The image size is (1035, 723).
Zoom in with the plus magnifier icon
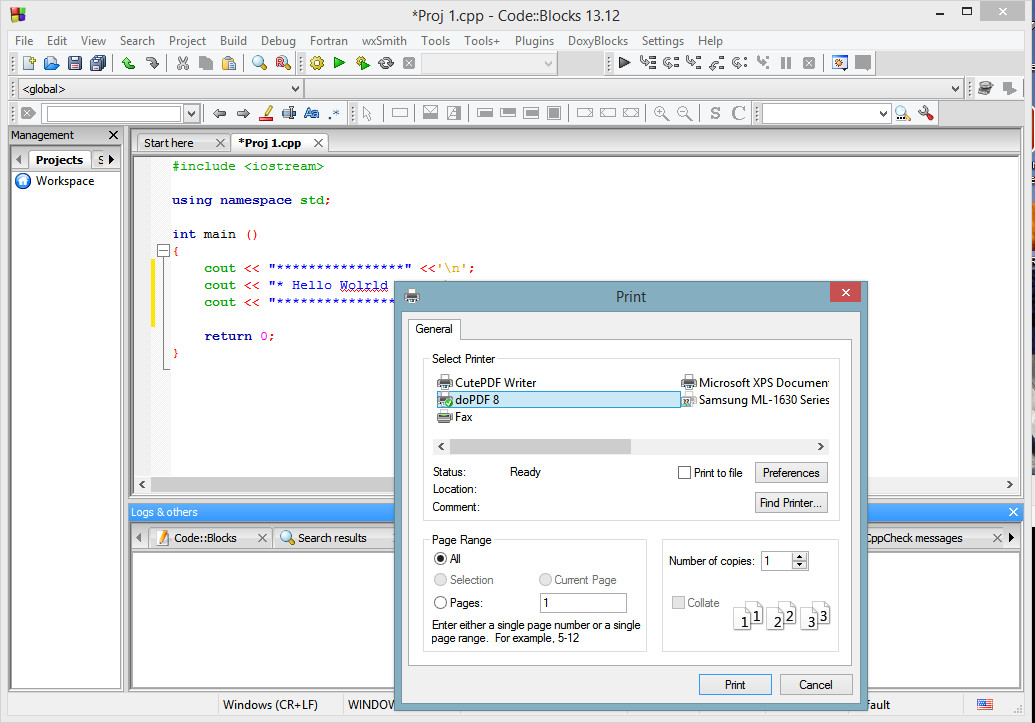click(661, 114)
